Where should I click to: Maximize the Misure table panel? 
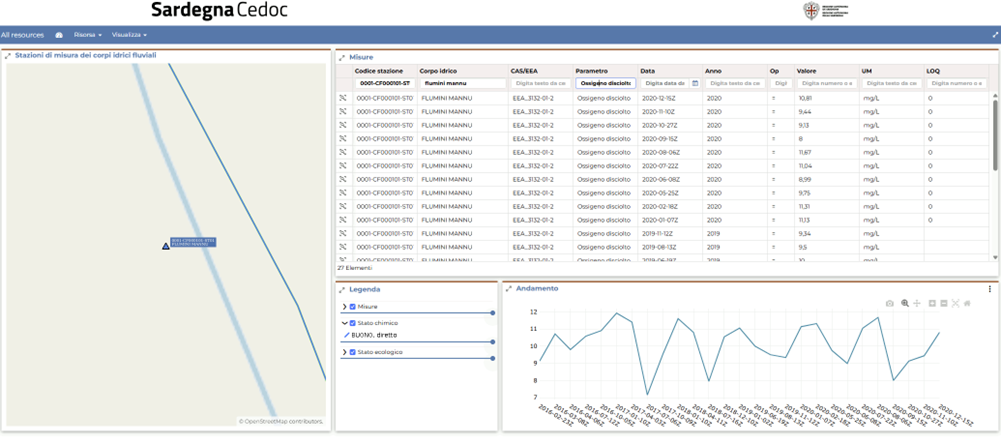pos(342,58)
